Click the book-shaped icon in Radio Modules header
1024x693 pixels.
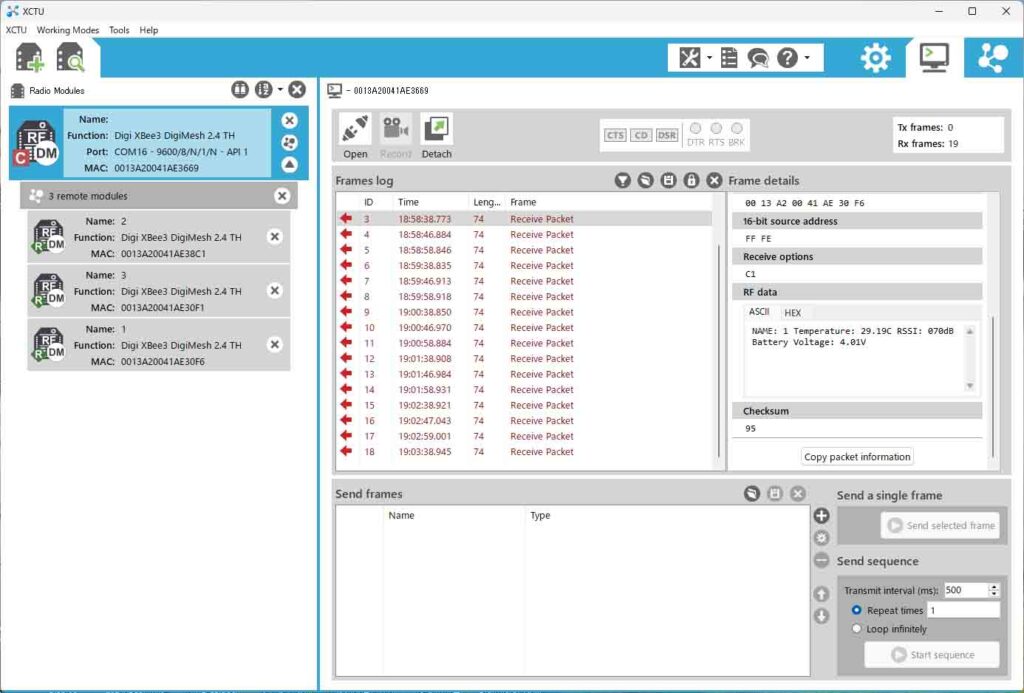coord(240,89)
